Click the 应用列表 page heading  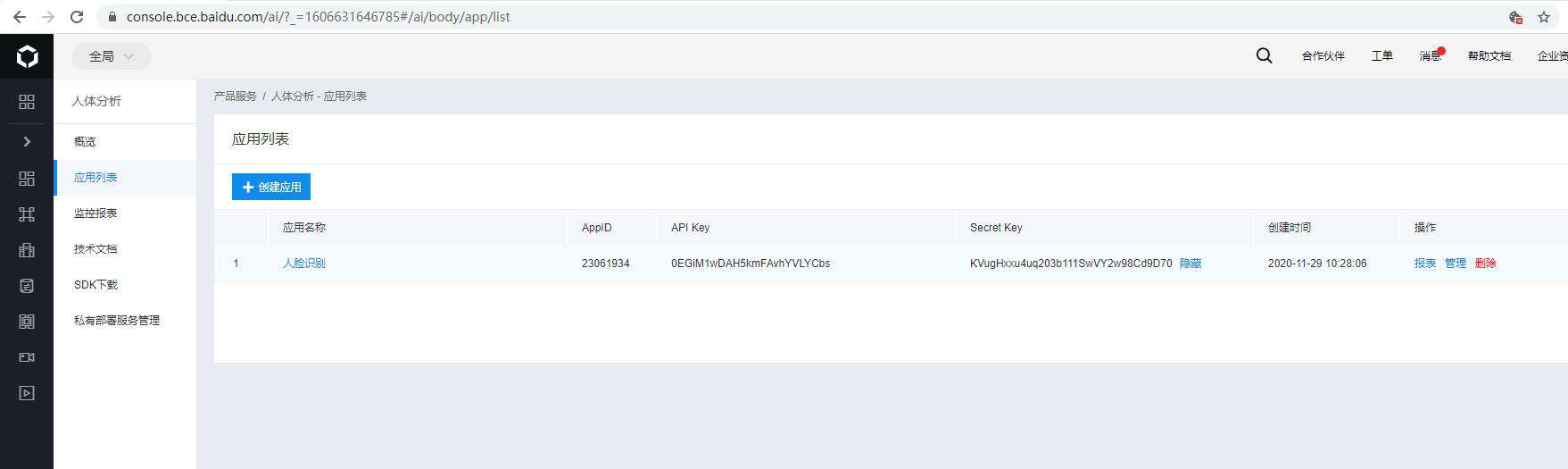click(x=261, y=139)
